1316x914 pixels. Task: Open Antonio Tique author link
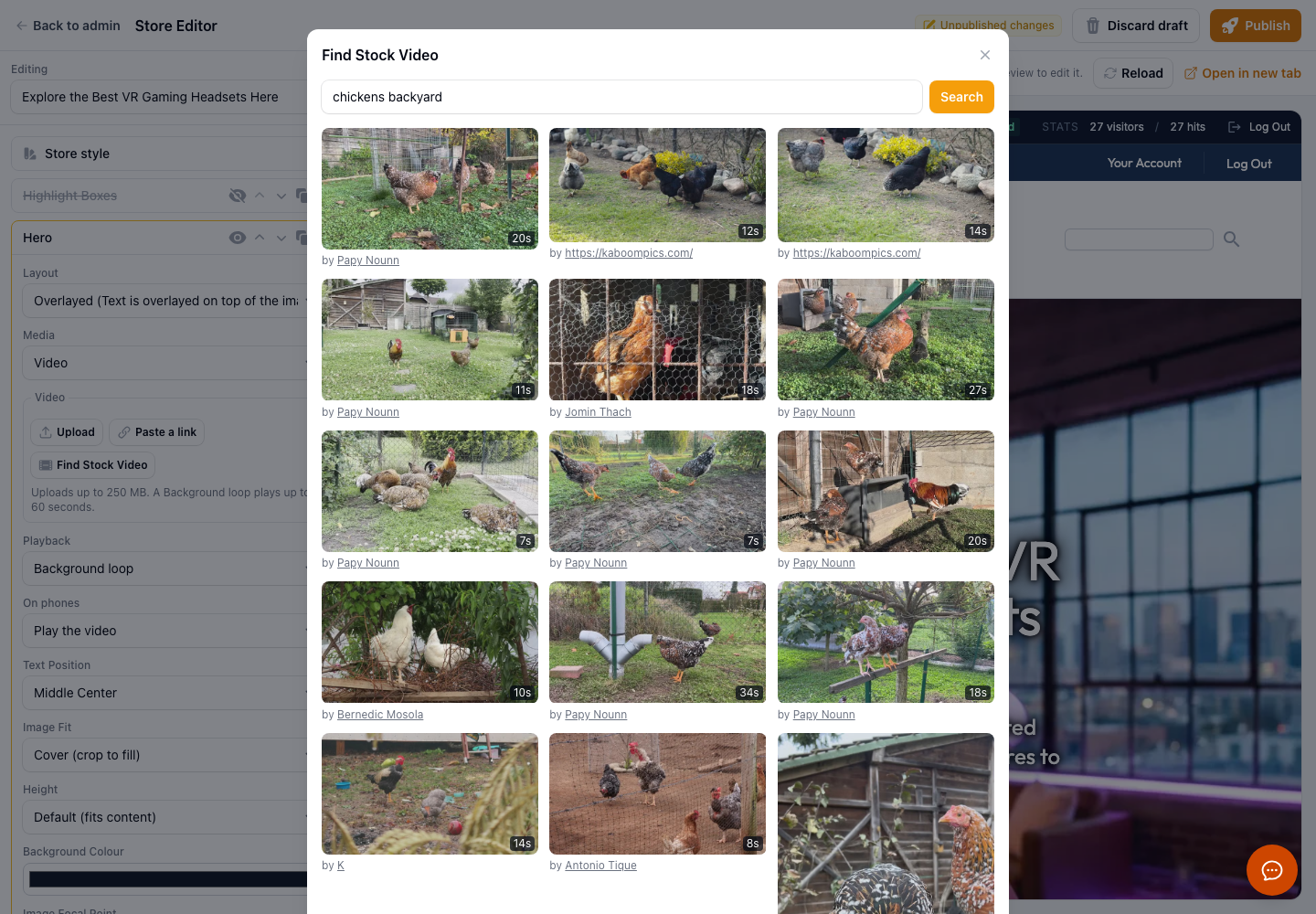(x=600, y=866)
